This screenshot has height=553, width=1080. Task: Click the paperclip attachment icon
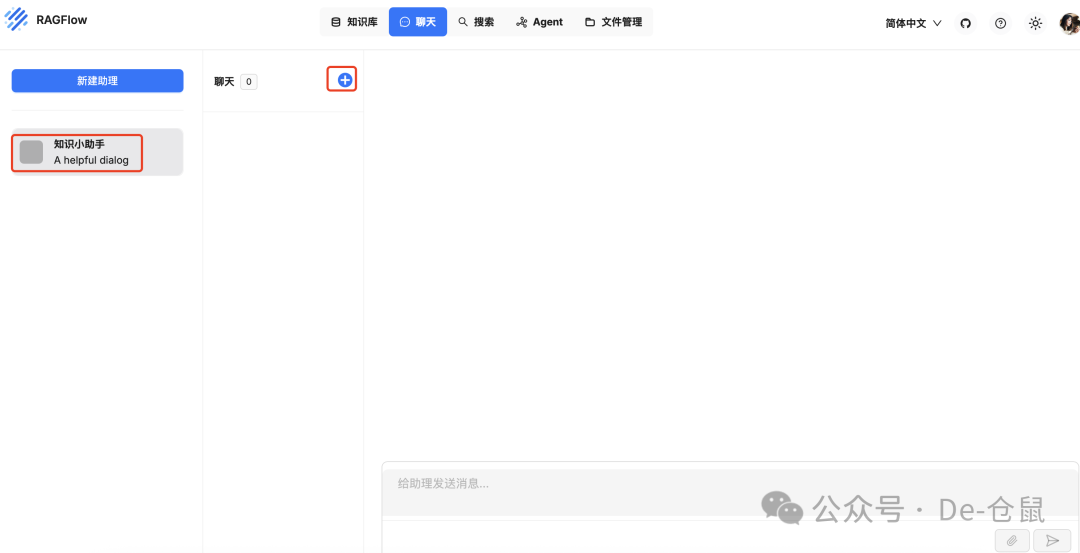pos(1012,540)
